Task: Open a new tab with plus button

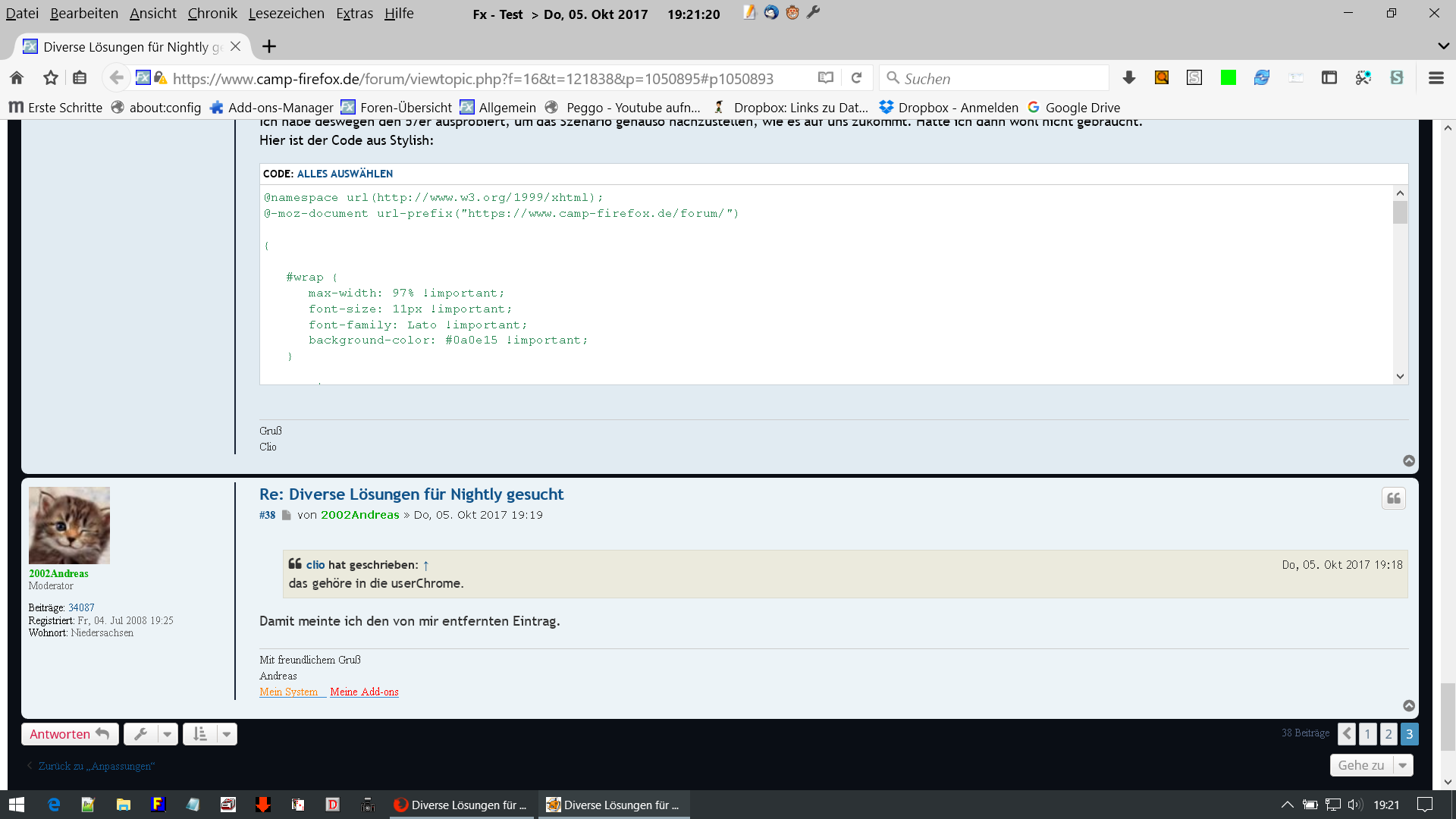Action: coord(268,47)
